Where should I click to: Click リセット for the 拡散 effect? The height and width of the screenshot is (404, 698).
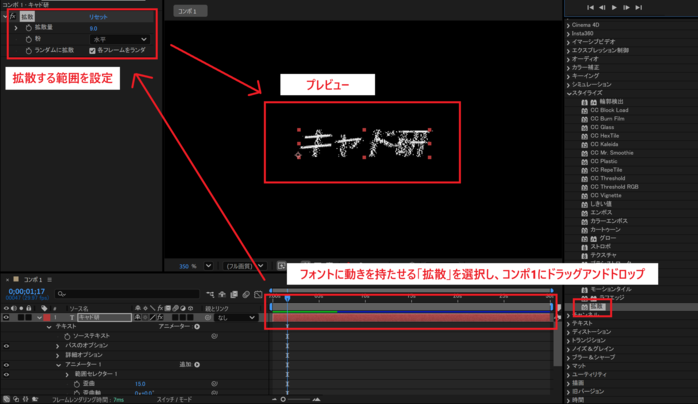tap(98, 16)
